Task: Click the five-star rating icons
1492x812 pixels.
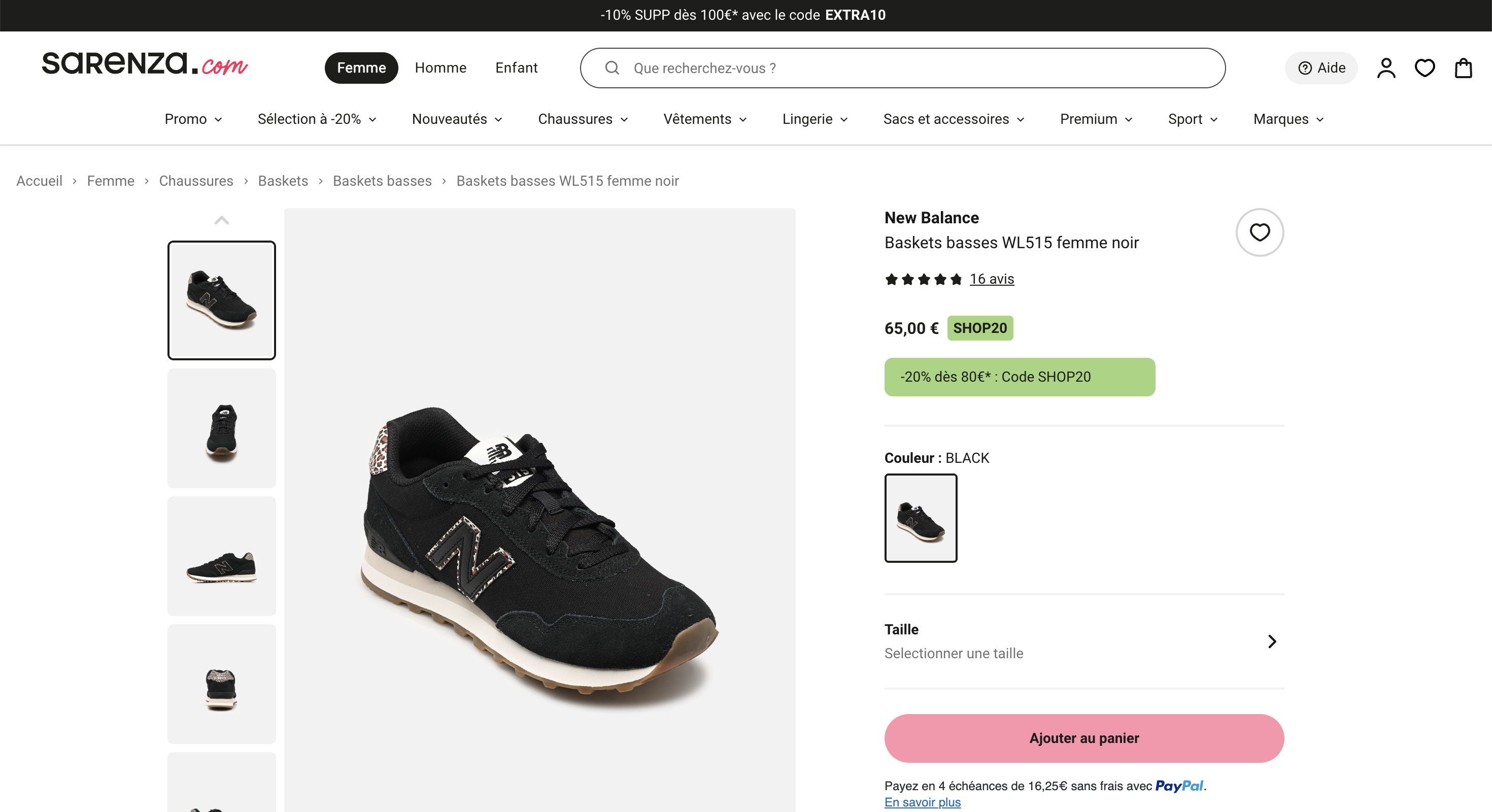Action: pyautogui.click(x=923, y=280)
